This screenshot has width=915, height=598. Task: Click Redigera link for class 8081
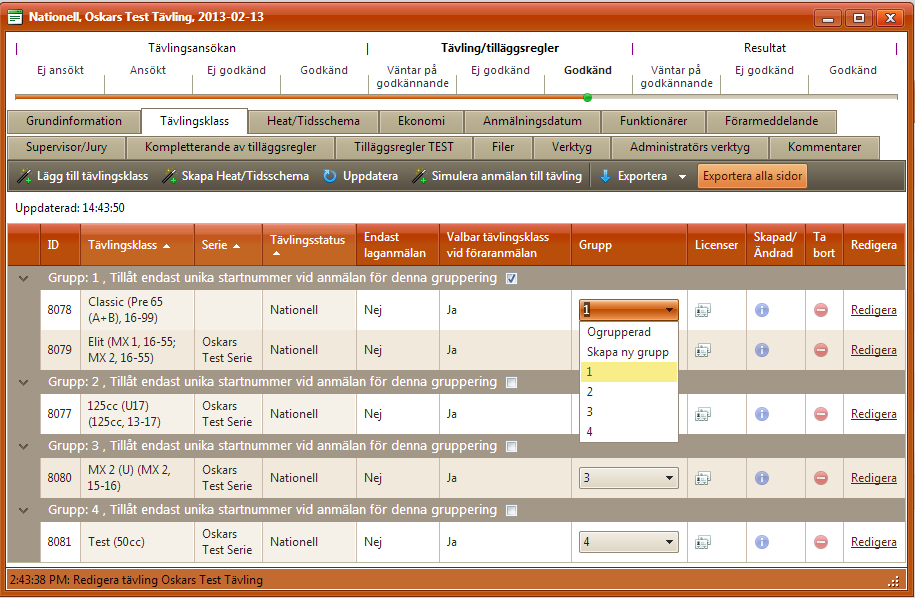click(874, 543)
